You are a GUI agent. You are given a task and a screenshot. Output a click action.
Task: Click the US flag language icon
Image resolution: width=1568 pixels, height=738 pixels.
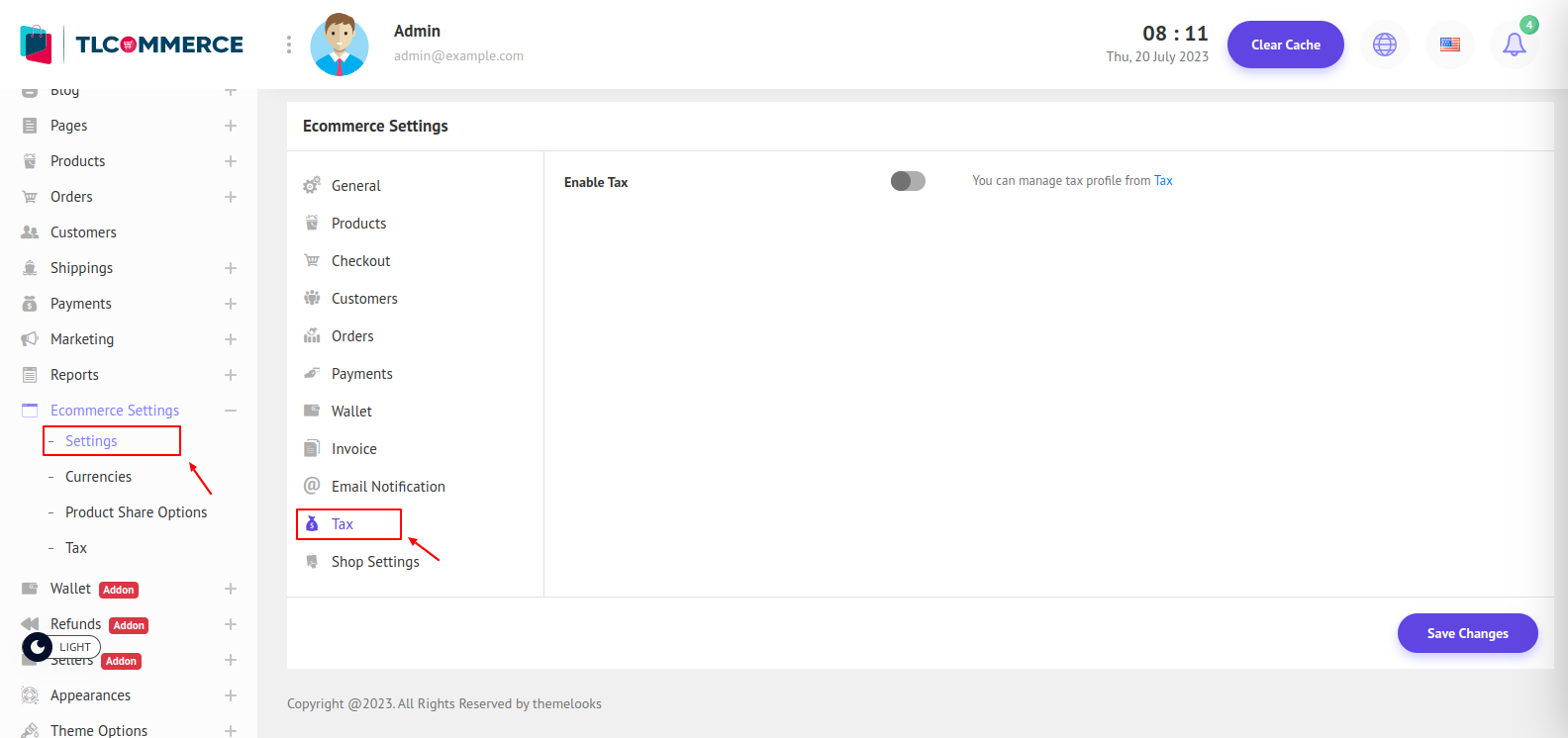(1449, 45)
